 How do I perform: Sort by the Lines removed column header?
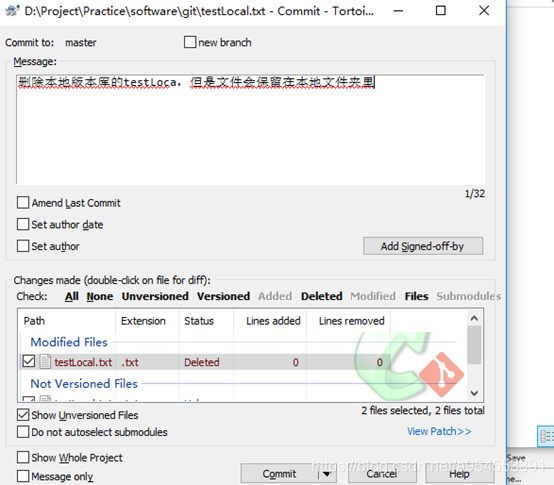point(348,321)
